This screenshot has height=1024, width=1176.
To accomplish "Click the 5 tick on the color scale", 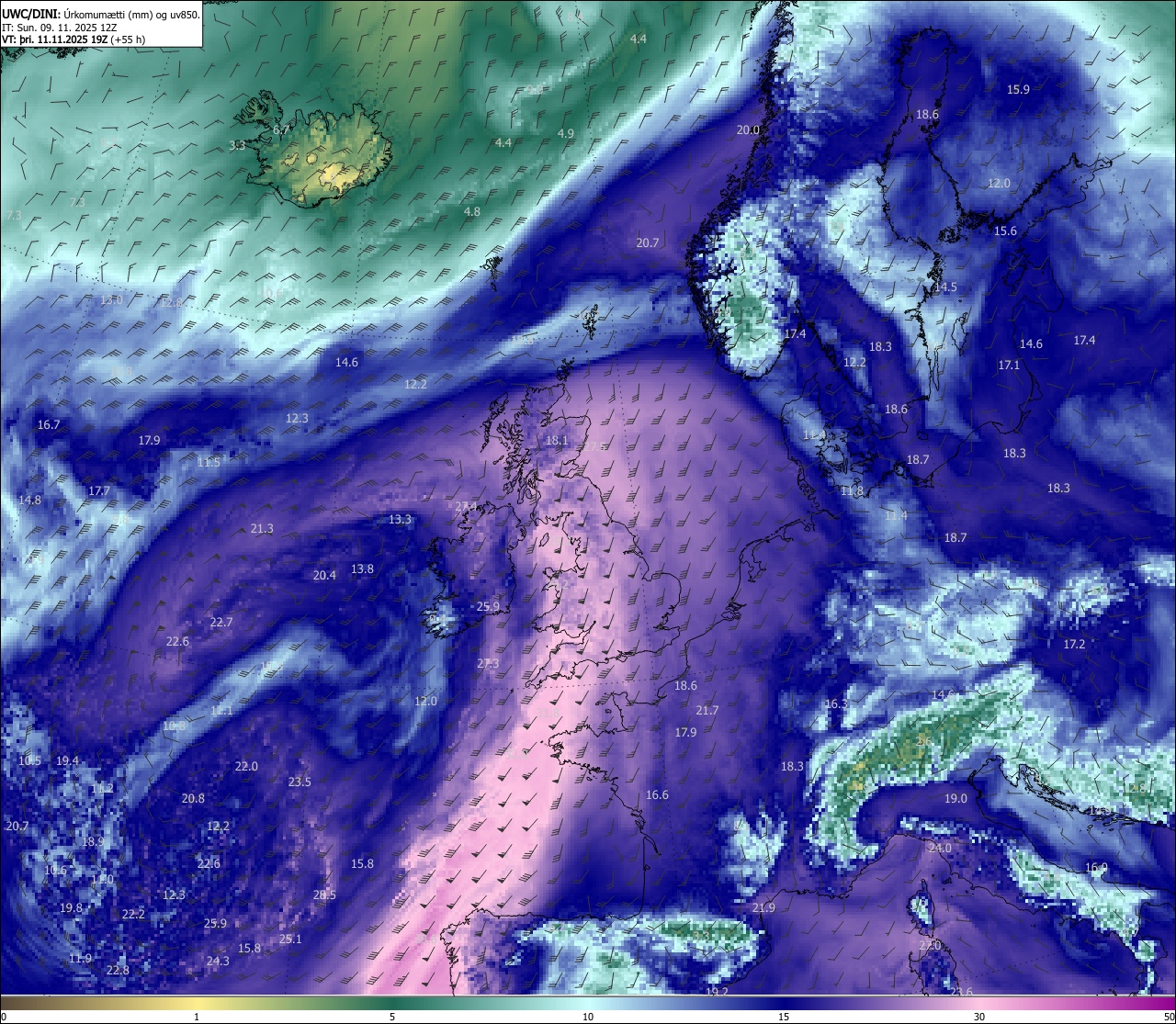I will pos(392,1017).
